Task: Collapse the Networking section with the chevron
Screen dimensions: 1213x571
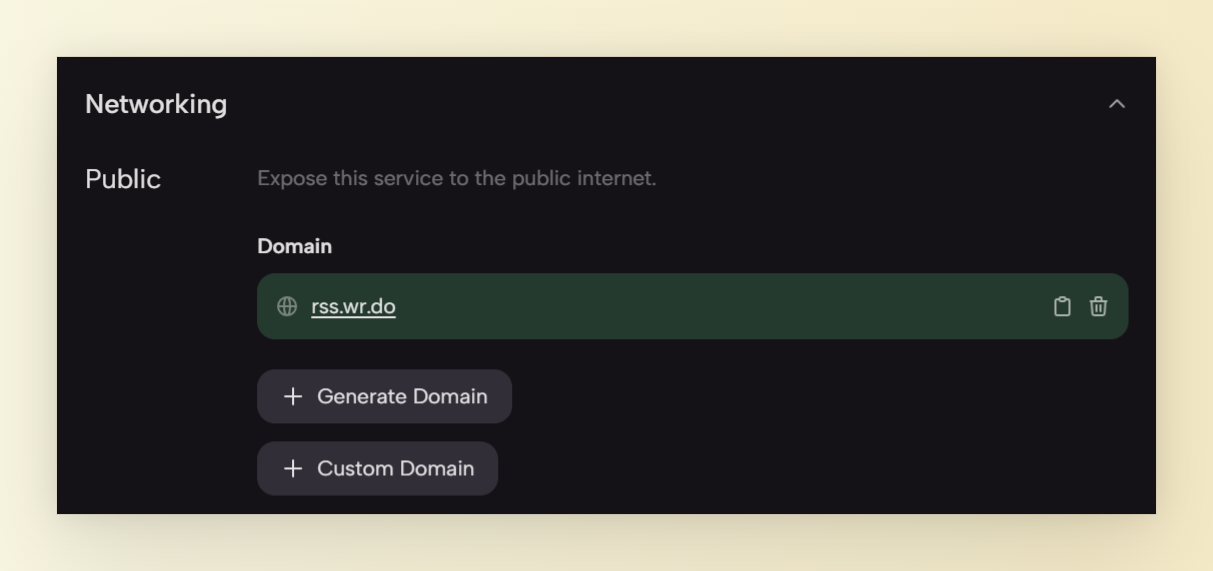Action: [x=1117, y=104]
